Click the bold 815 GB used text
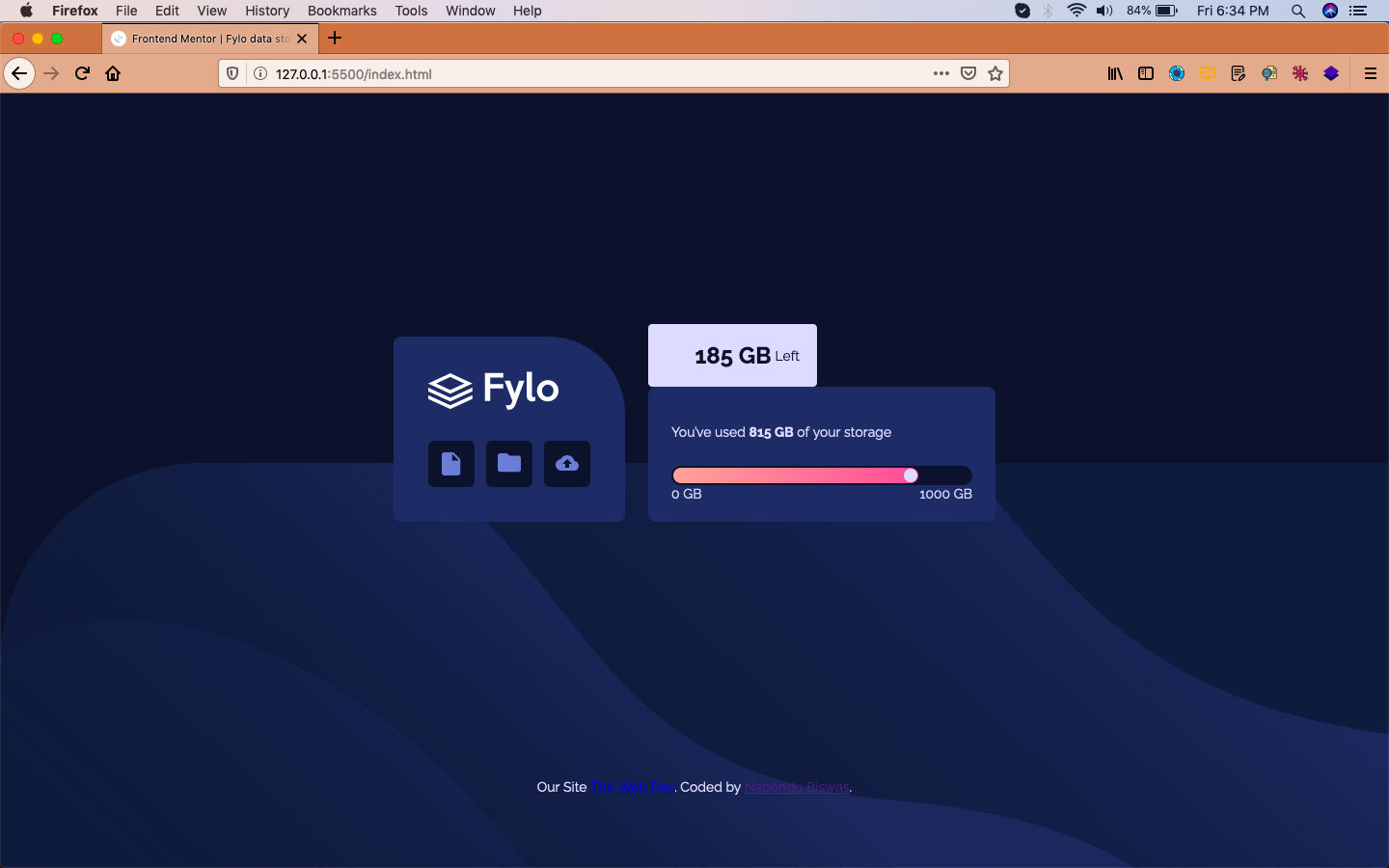The width and height of the screenshot is (1389, 868). pyautogui.click(x=771, y=432)
